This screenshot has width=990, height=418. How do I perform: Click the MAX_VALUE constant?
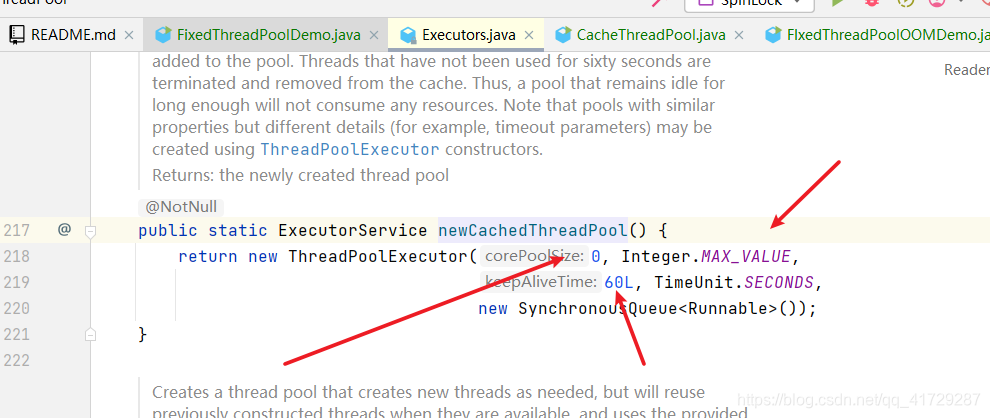click(x=745, y=256)
